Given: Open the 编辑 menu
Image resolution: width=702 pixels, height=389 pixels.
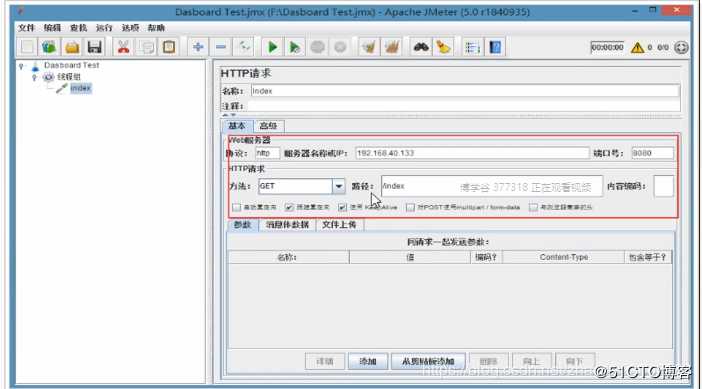Looking at the screenshot, I should [52, 28].
